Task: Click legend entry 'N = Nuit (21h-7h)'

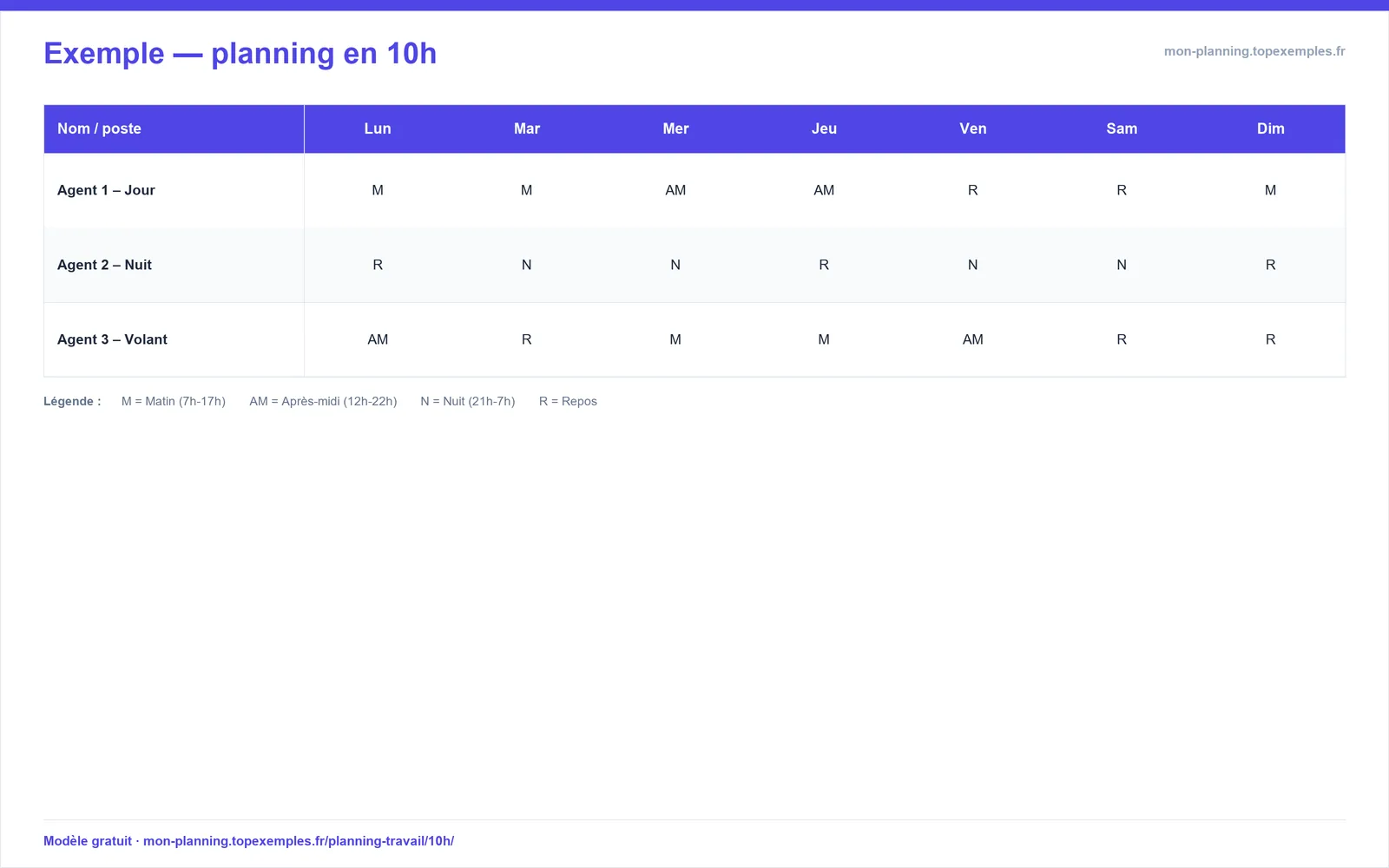Action: click(468, 401)
